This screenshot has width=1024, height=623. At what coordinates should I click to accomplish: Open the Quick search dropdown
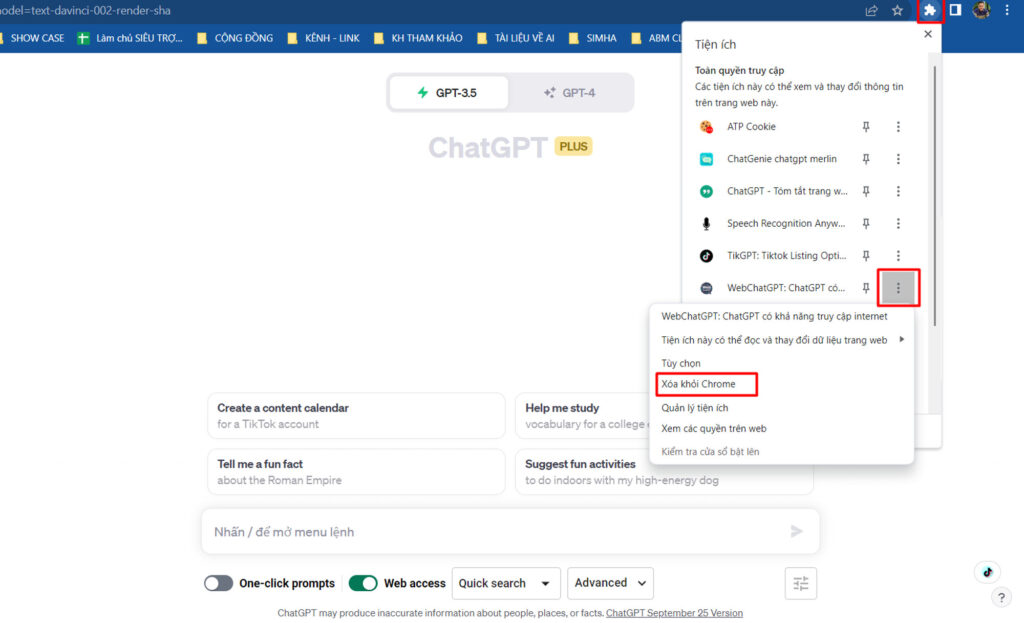506,583
